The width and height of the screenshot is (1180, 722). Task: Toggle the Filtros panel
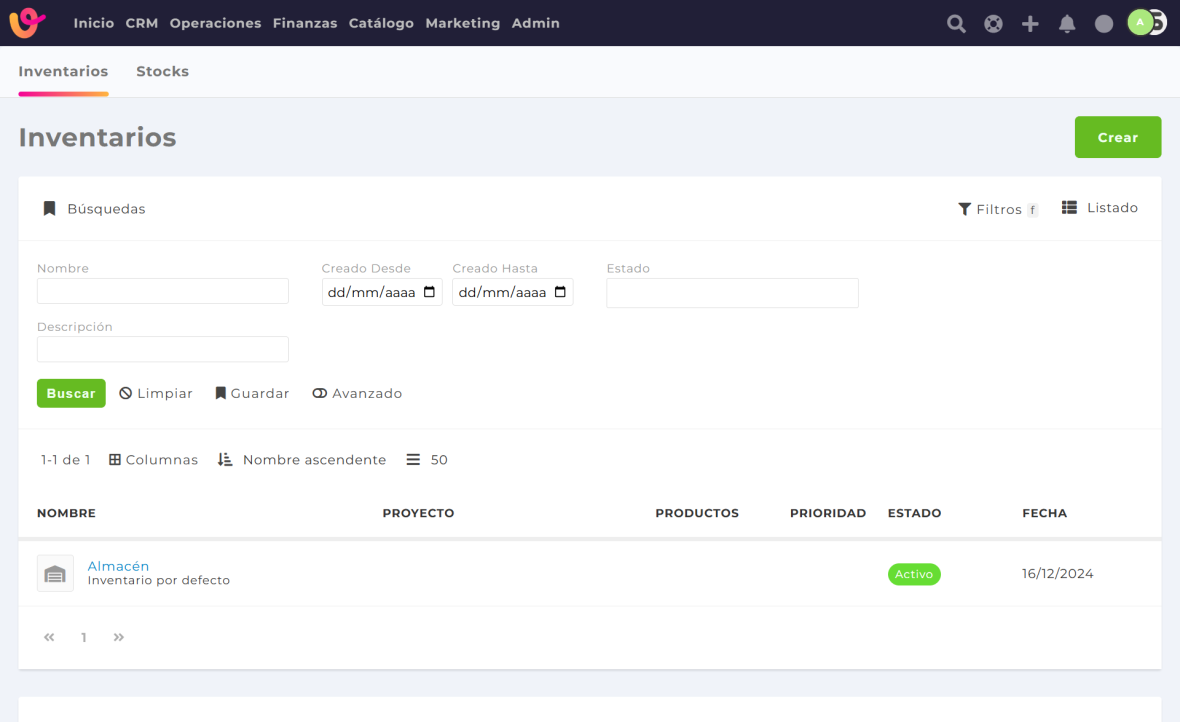(x=997, y=209)
